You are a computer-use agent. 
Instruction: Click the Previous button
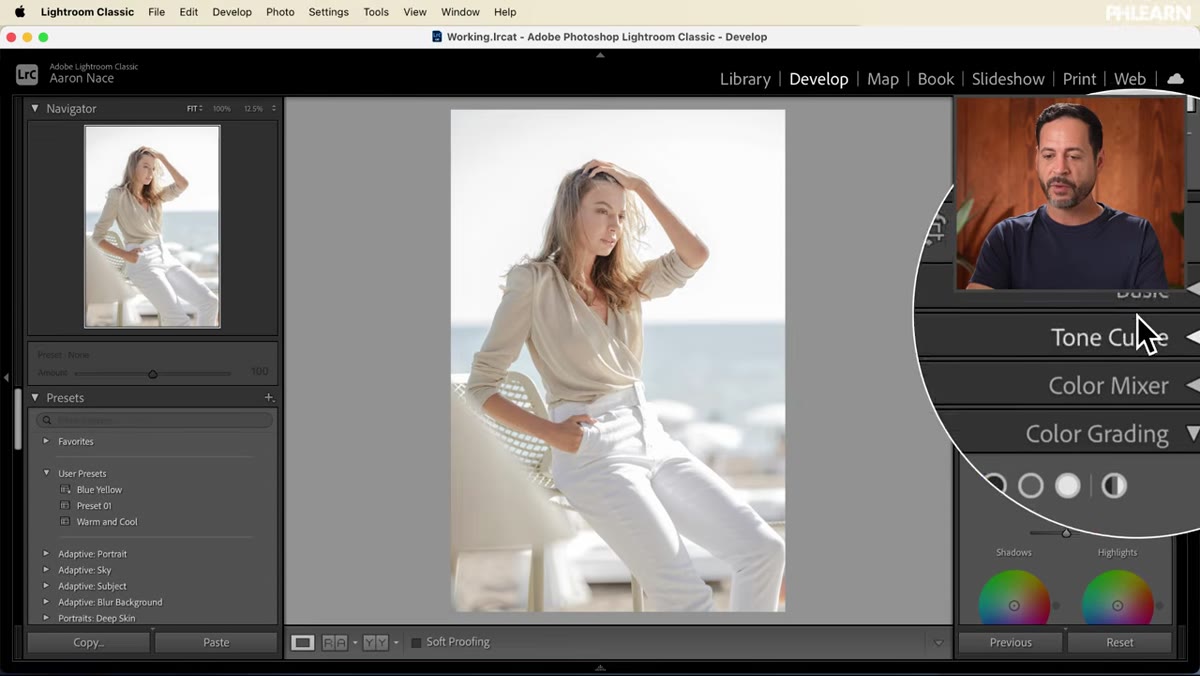pos(1010,642)
